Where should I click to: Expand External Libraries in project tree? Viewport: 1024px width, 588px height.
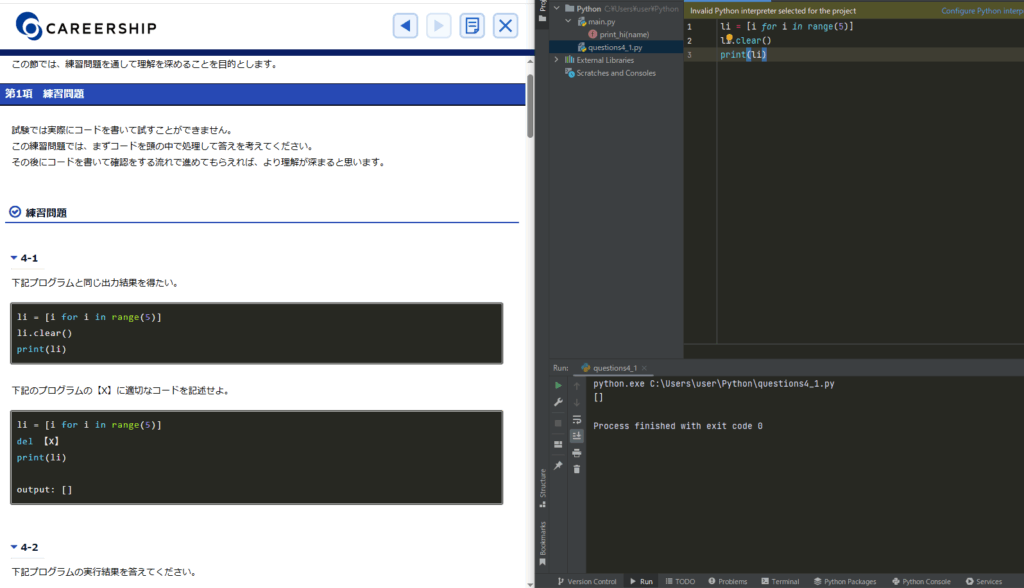tap(557, 60)
